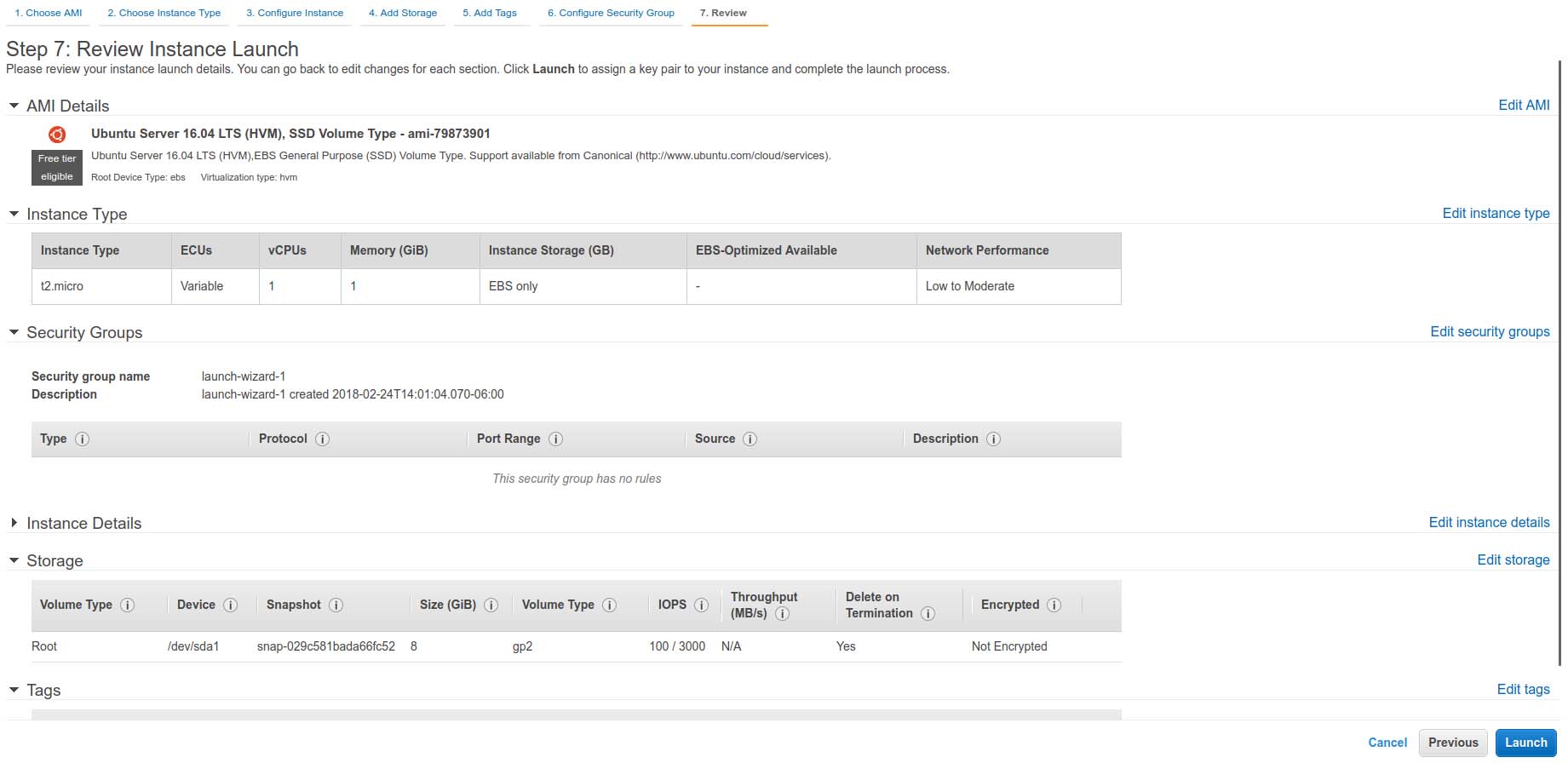Click info icon next to IOPS header
The image size is (1568, 769).
pos(702,605)
